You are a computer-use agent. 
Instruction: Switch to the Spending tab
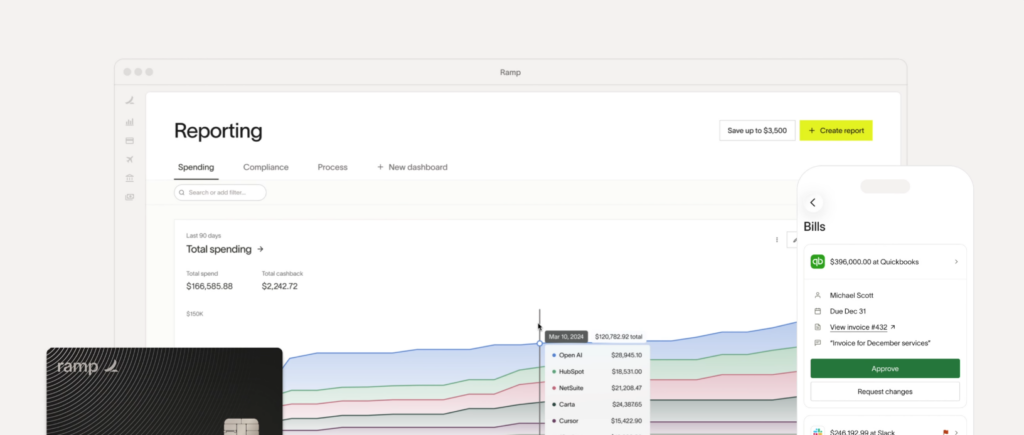point(196,167)
